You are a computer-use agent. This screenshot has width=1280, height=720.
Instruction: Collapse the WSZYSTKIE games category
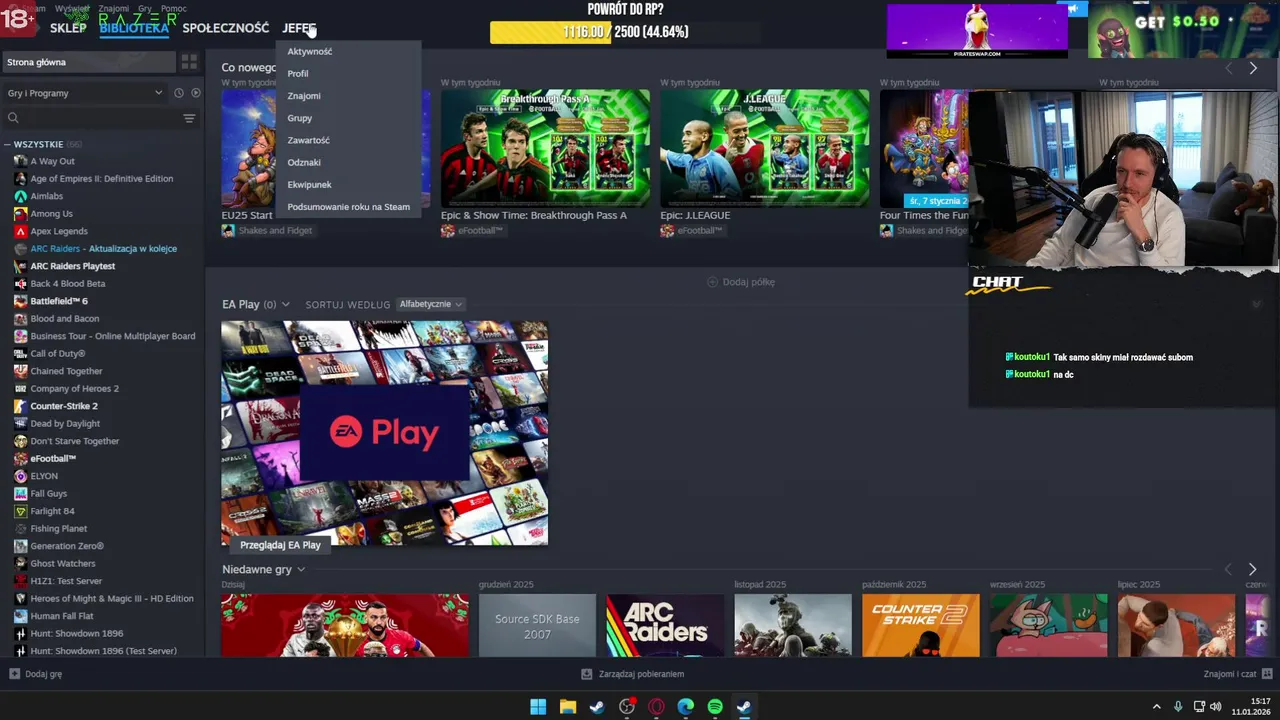[x=7, y=144]
